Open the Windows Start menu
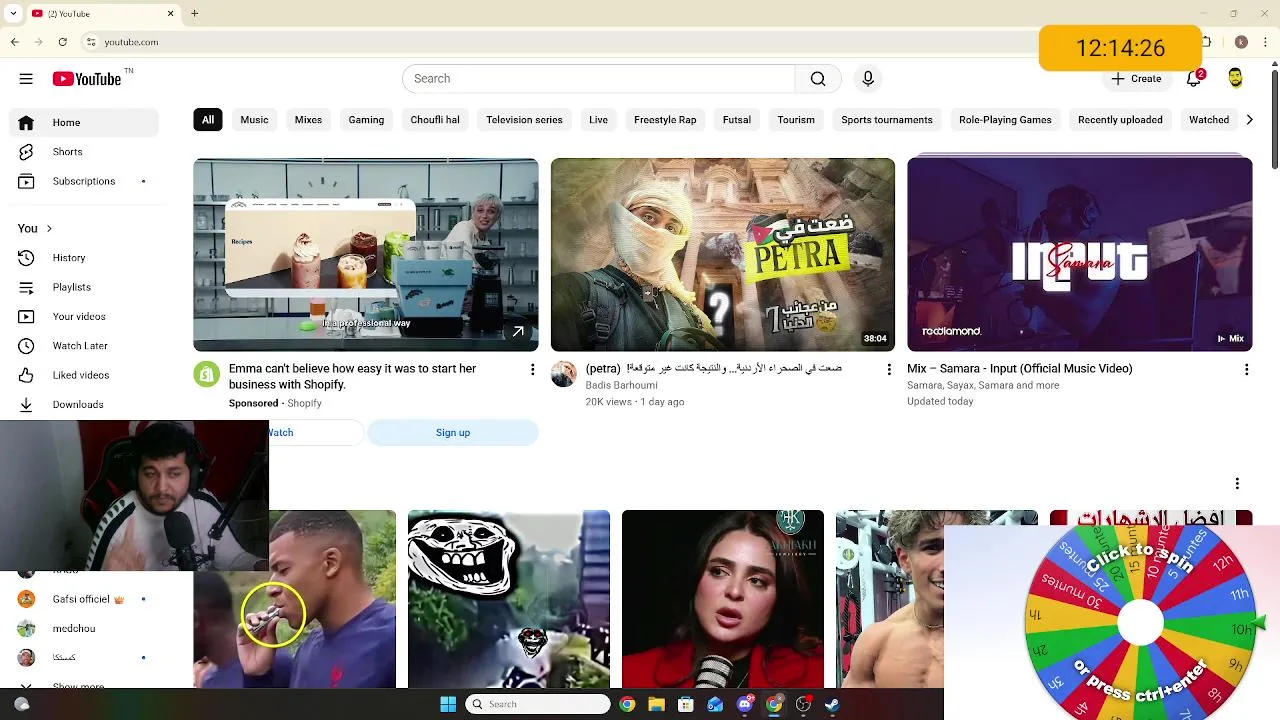 [448, 704]
